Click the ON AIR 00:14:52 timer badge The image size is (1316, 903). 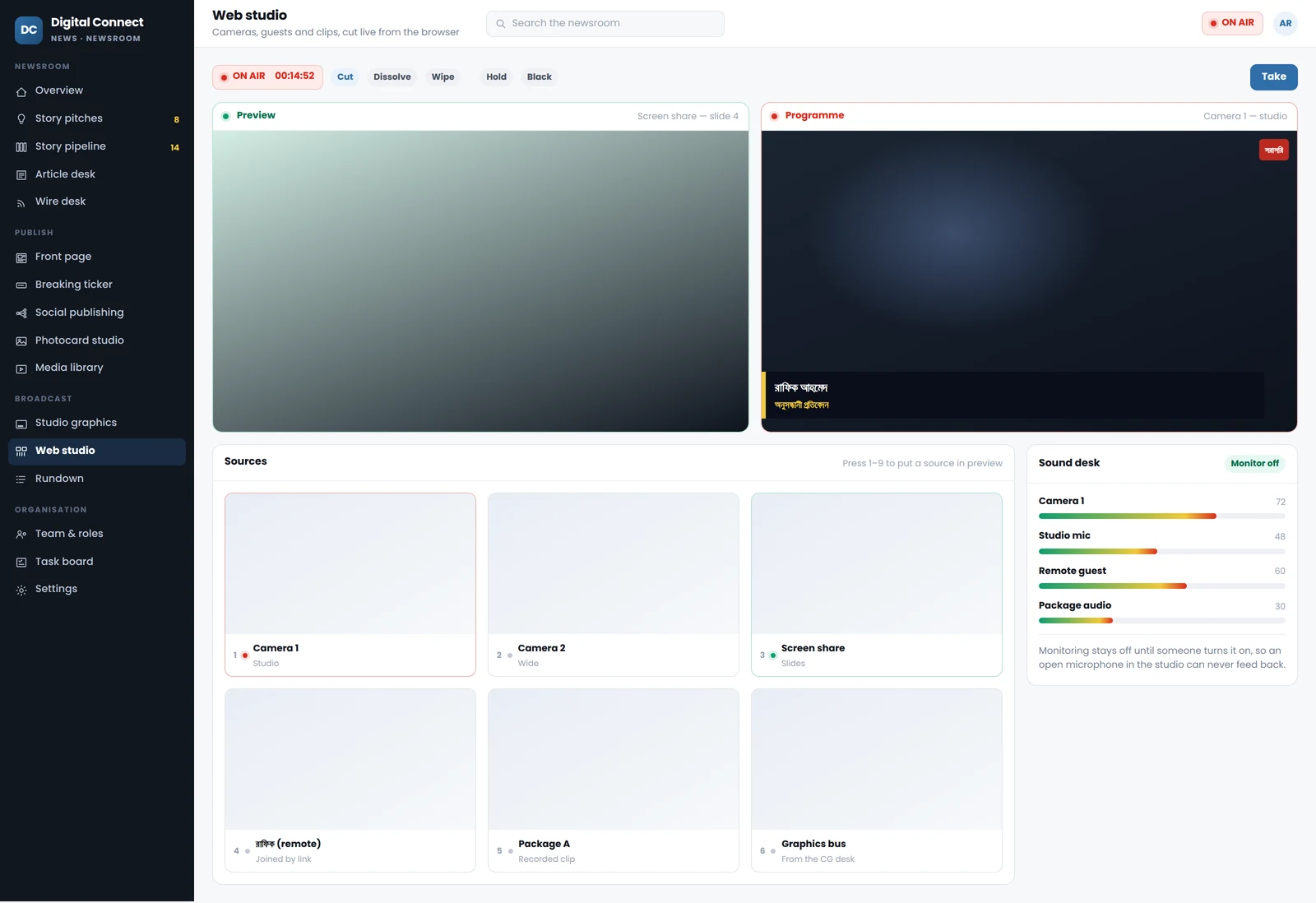click(x=267, y=76)
